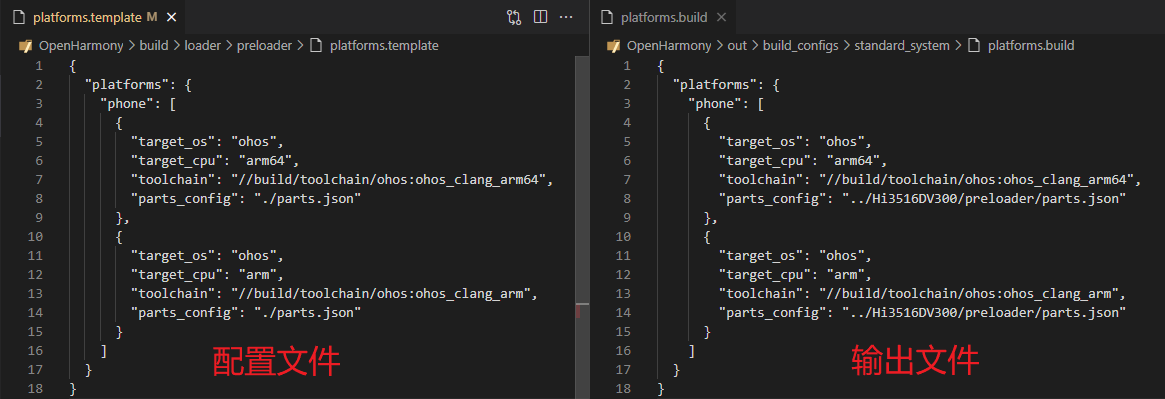
Task: Click line number 14 in the right editor
Action: [x=624, y=313]
